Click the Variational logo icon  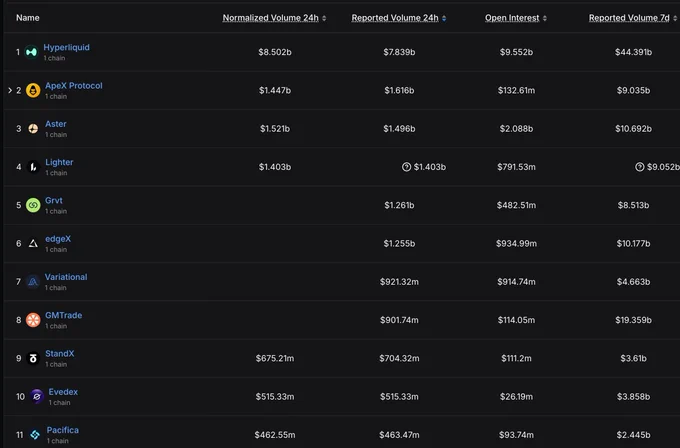click(33, 282)
